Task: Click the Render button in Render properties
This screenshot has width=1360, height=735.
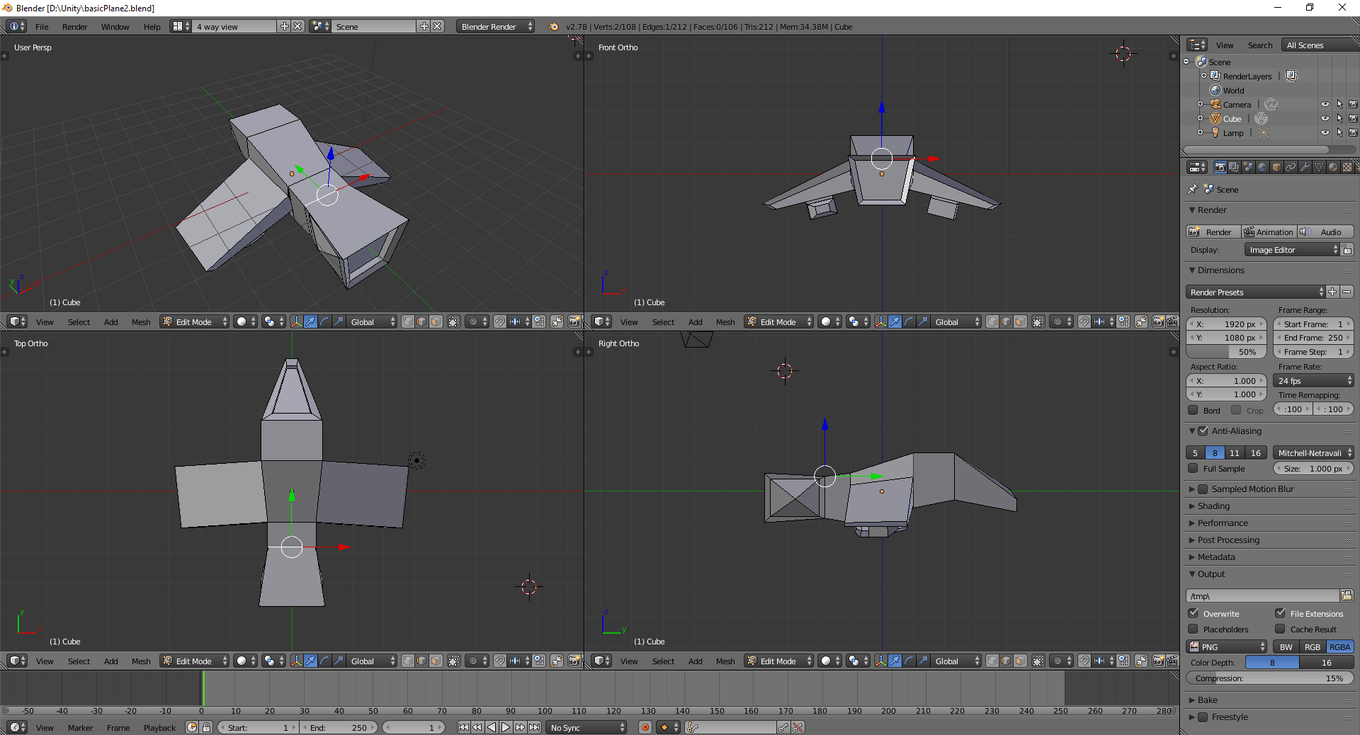Action: [x=1214, y=231]
